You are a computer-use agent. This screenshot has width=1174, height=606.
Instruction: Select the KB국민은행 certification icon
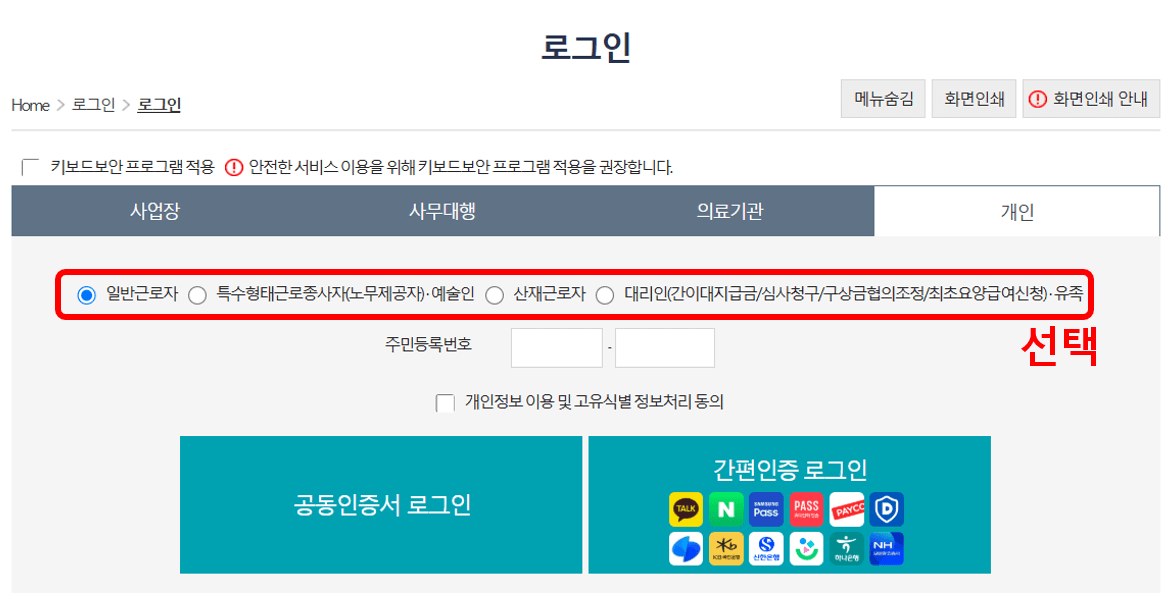(x=728, y=548)
